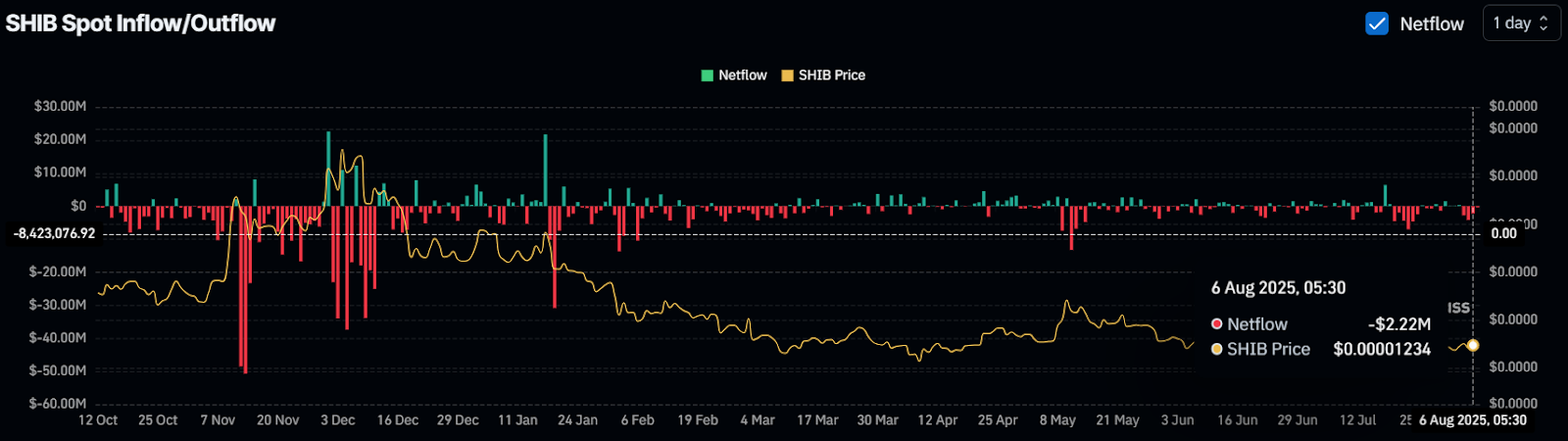Open the 1 day interval dropdown
This screenshot has width=1568, height=441.
tap(1521, 24)
